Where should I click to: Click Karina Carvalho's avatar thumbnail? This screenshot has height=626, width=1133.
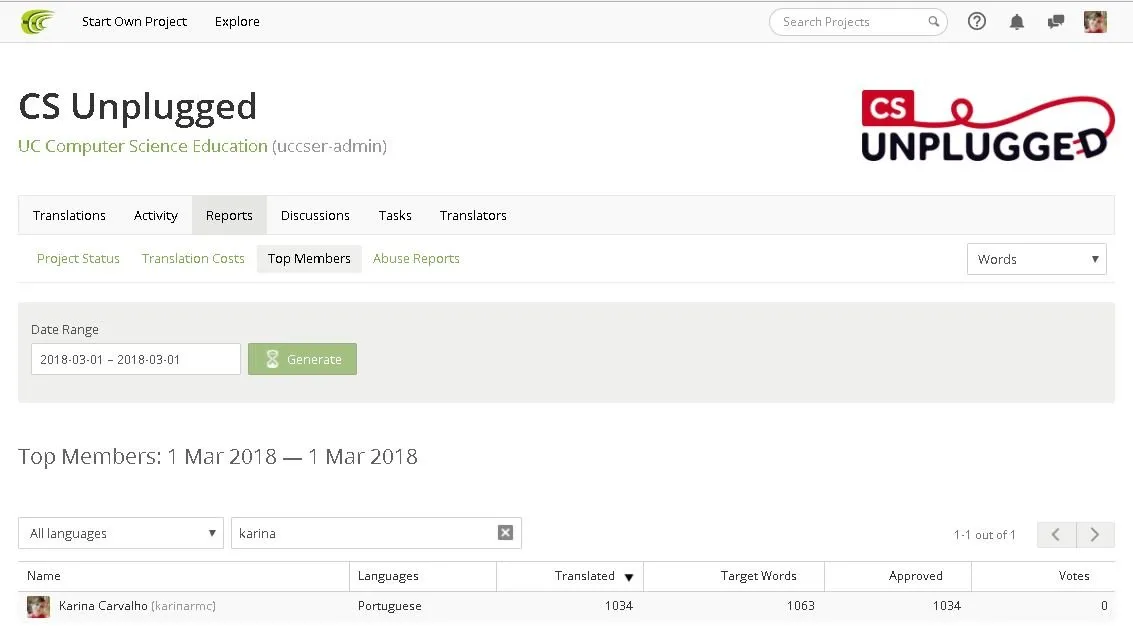38,606
